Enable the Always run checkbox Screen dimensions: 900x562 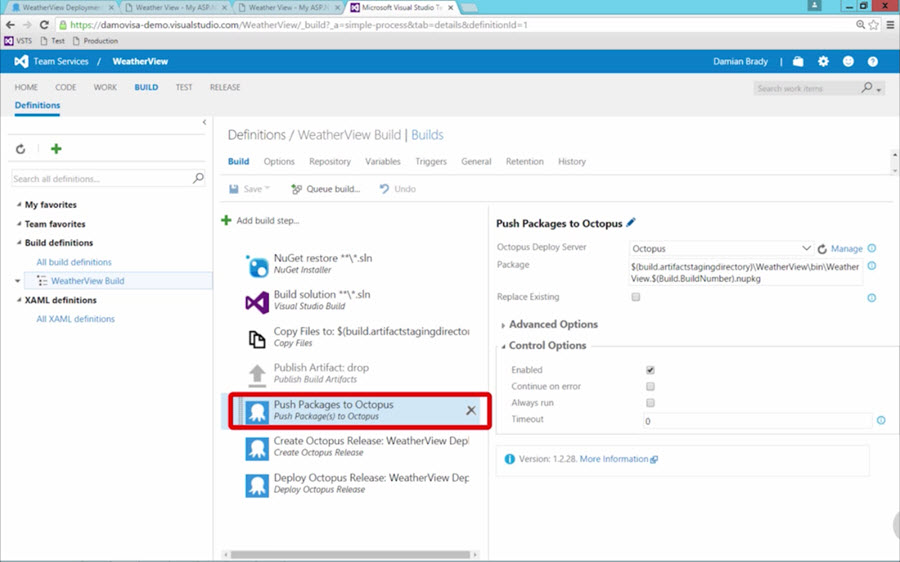[x=650, y=402]
